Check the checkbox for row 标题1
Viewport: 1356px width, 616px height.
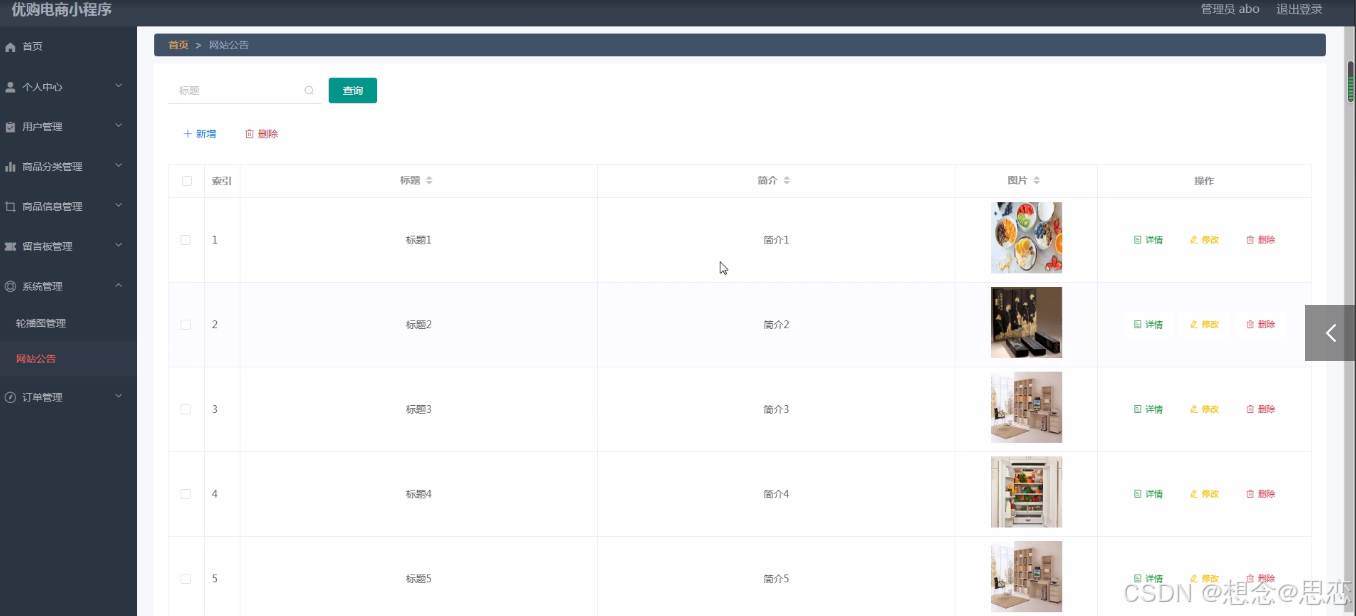click(x=186, y=240)
